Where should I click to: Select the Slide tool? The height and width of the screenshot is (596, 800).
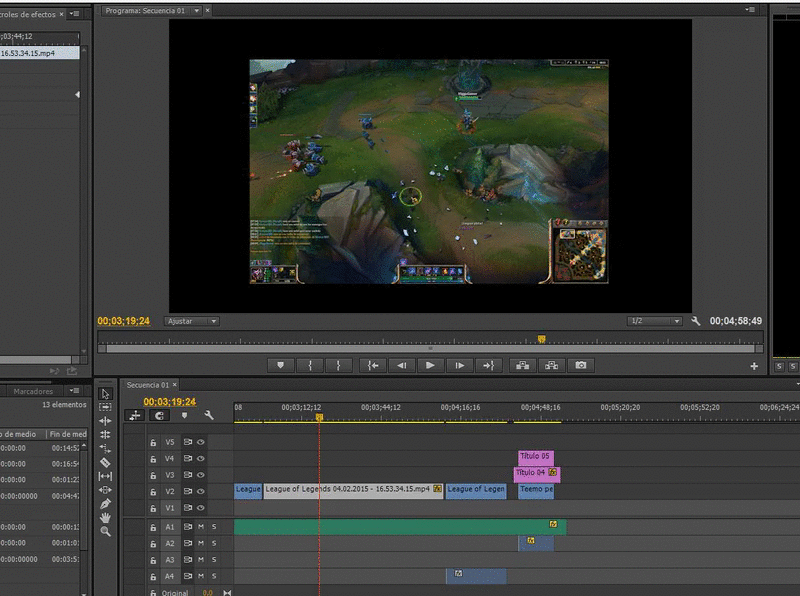pos(105,490)
